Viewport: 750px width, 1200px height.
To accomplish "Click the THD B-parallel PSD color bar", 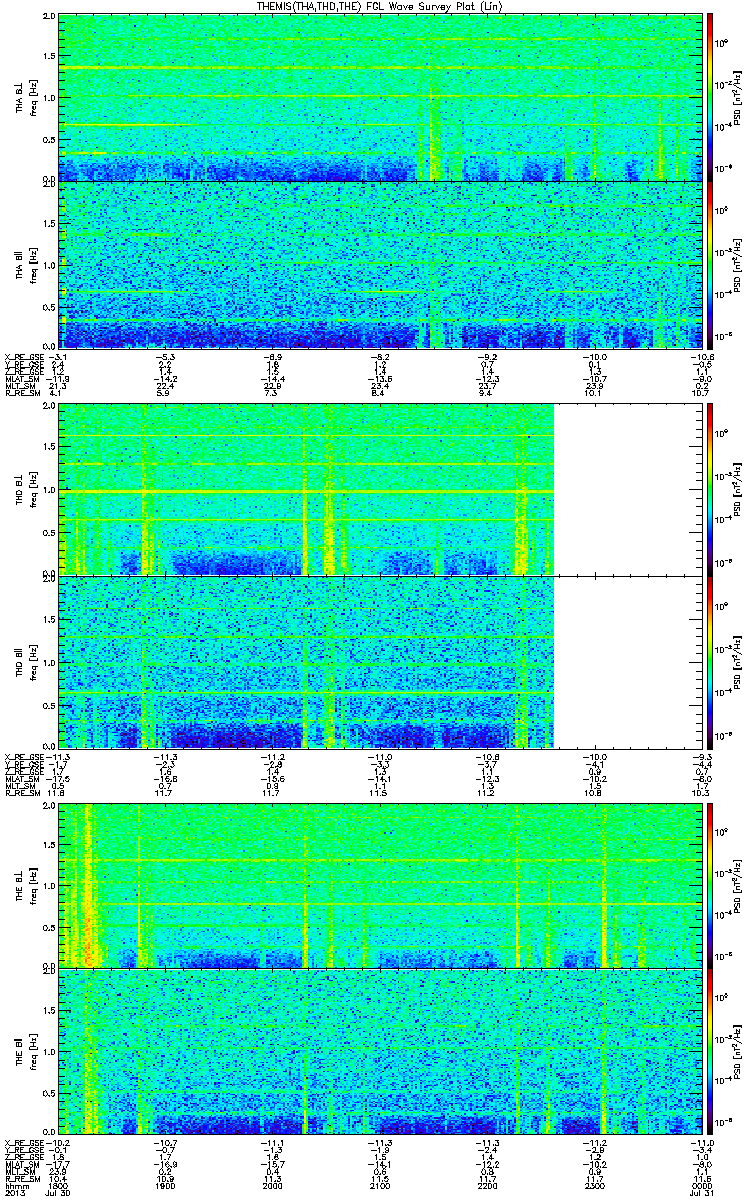I will pos(711,662).
